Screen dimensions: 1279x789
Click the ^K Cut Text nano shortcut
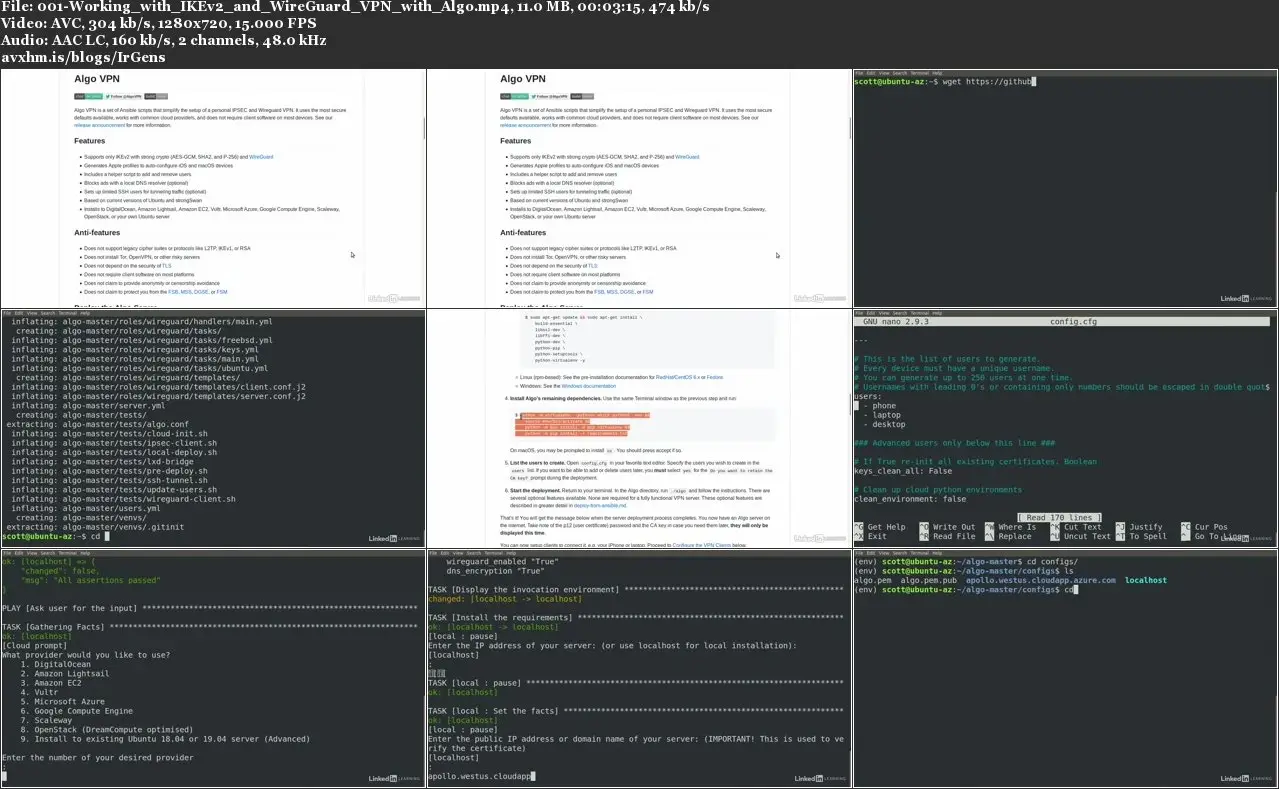[x=1076, y=527]
